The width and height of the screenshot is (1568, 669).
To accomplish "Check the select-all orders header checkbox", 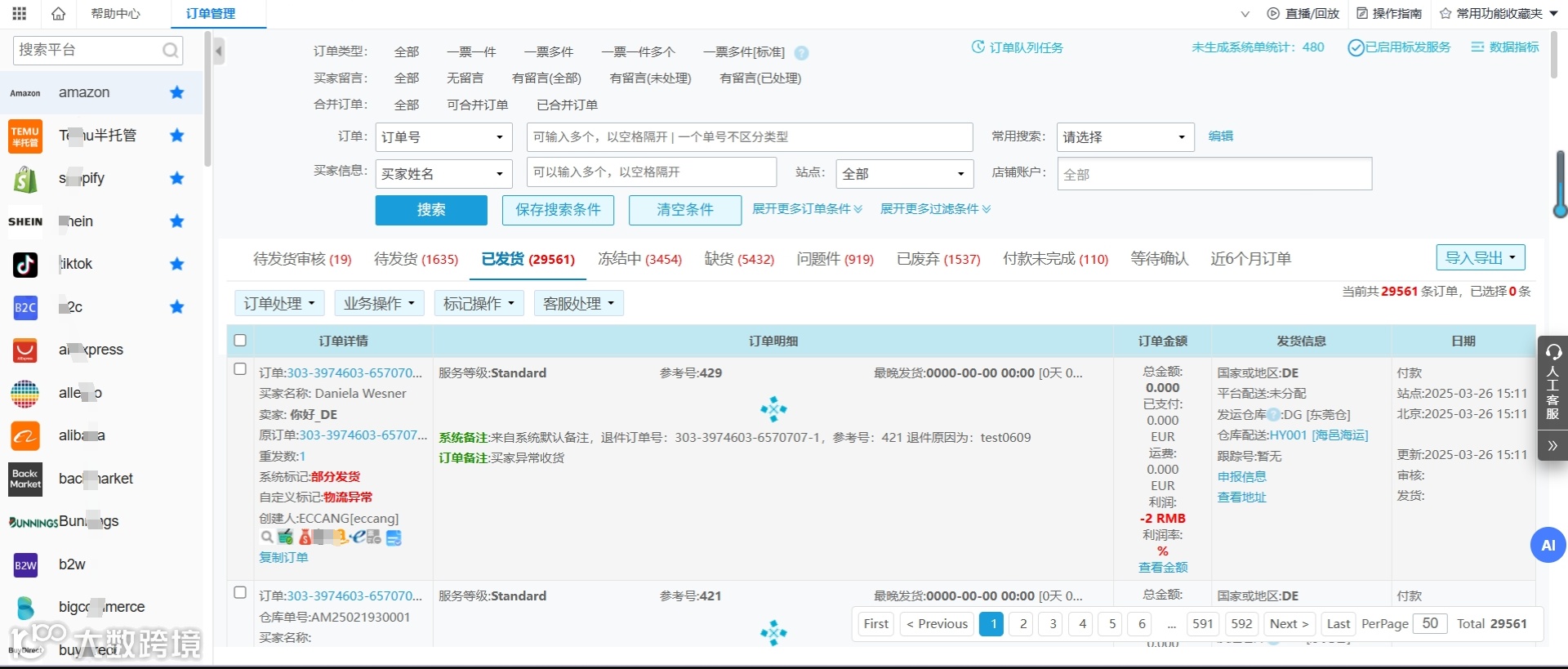I will click(240, 341).
